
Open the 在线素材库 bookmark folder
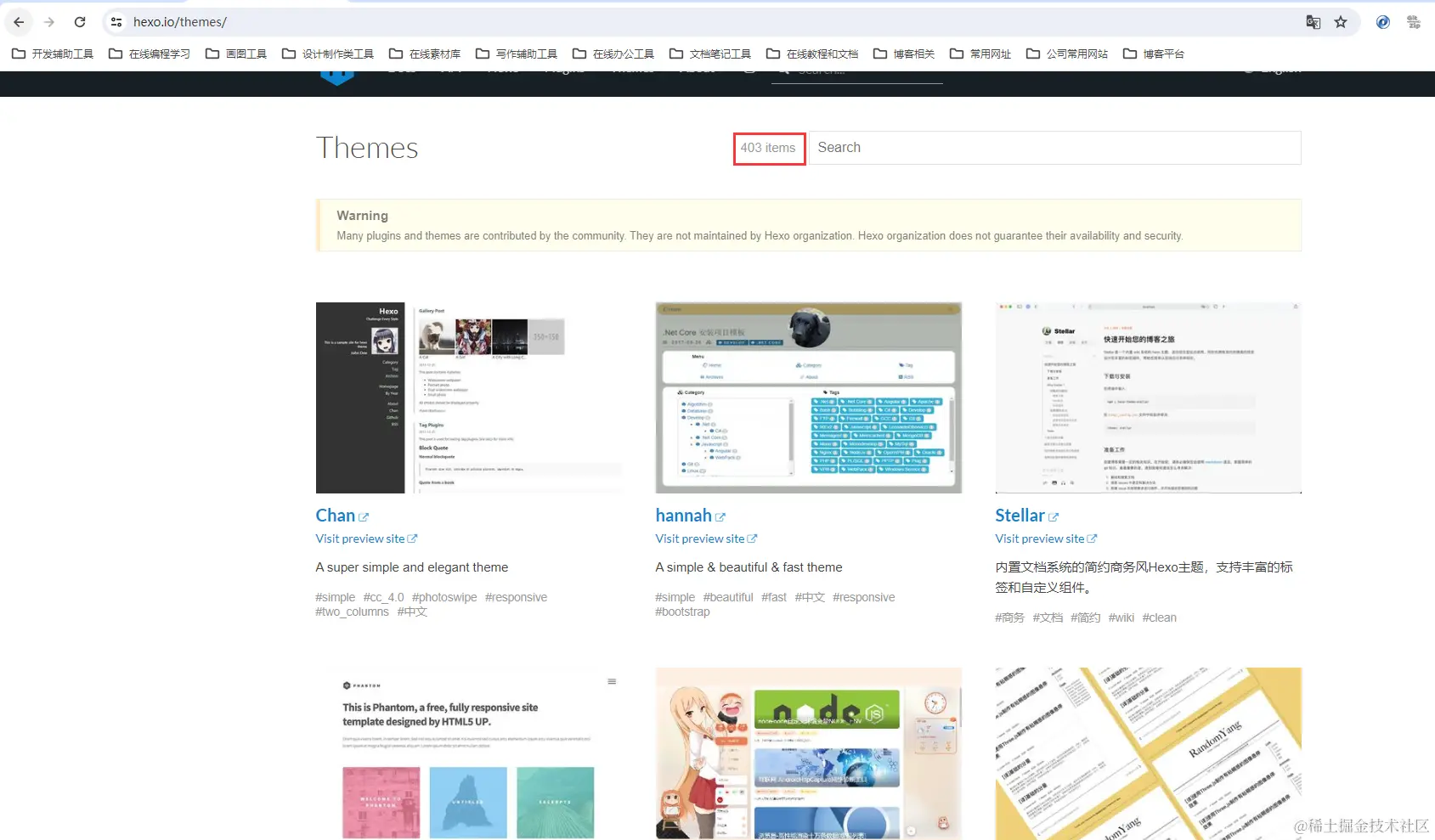coord(425,54)
